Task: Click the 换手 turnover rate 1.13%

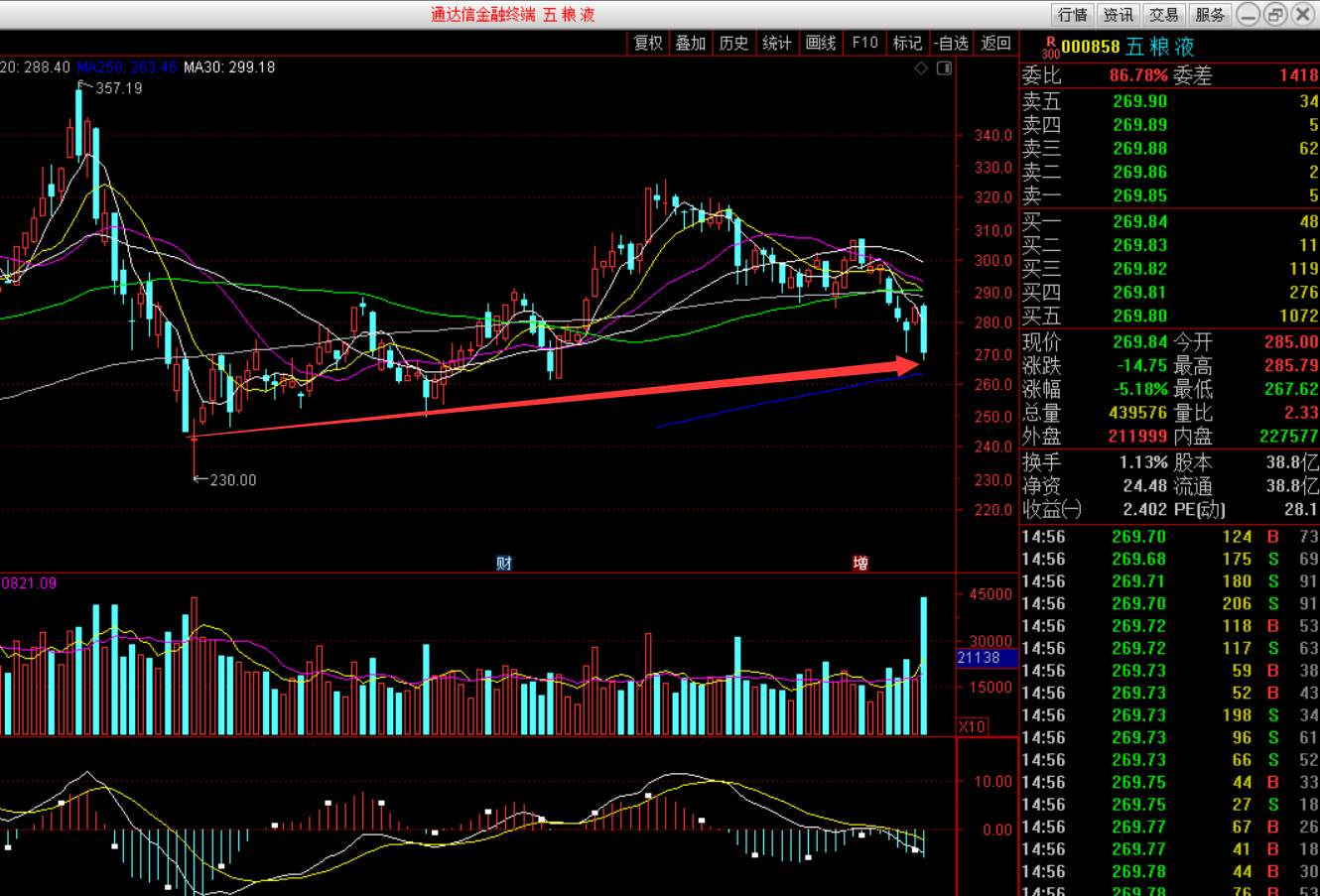Action: tap(1143, 462)
